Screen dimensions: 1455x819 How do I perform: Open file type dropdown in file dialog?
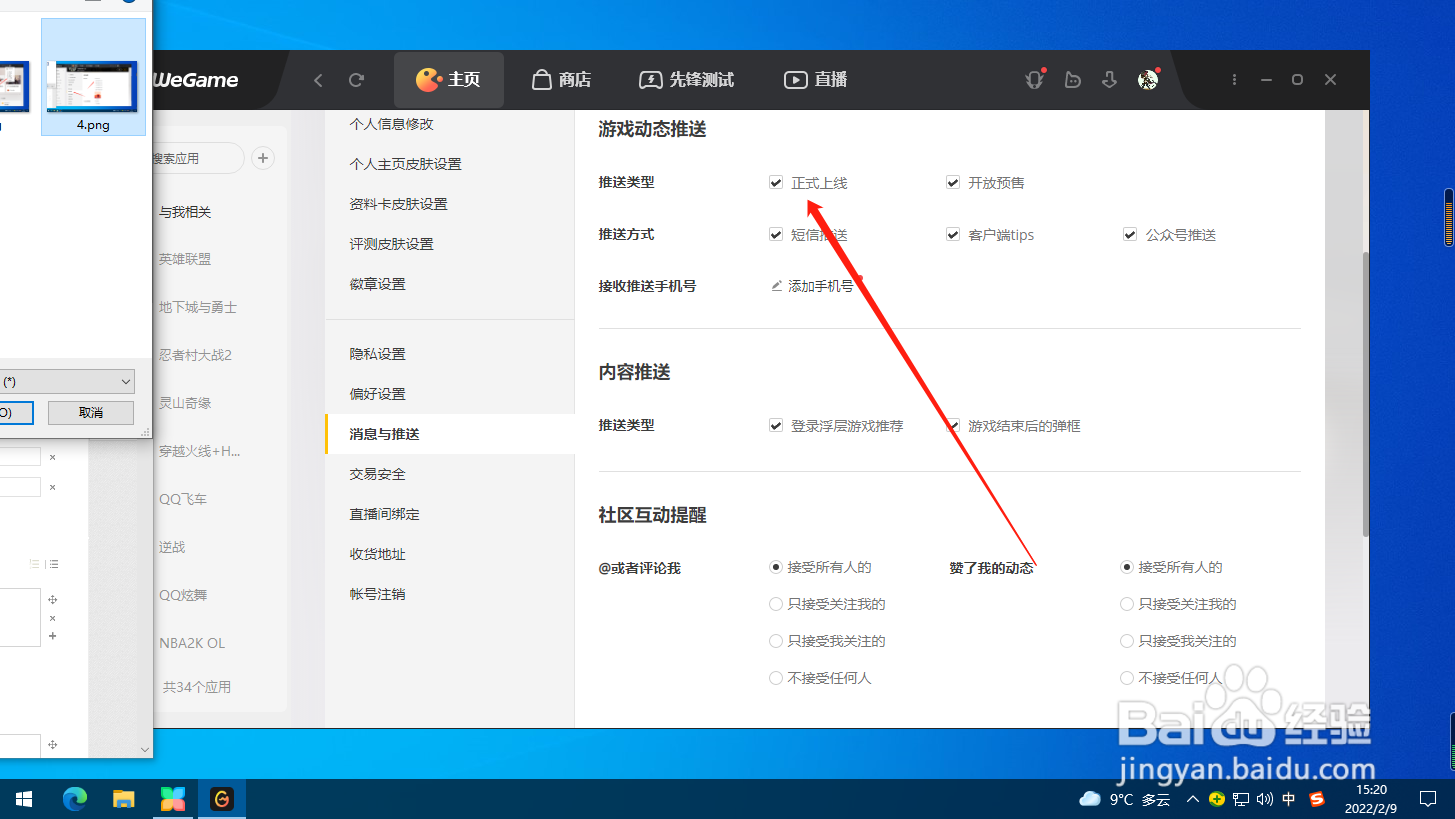tap(67, 382)
